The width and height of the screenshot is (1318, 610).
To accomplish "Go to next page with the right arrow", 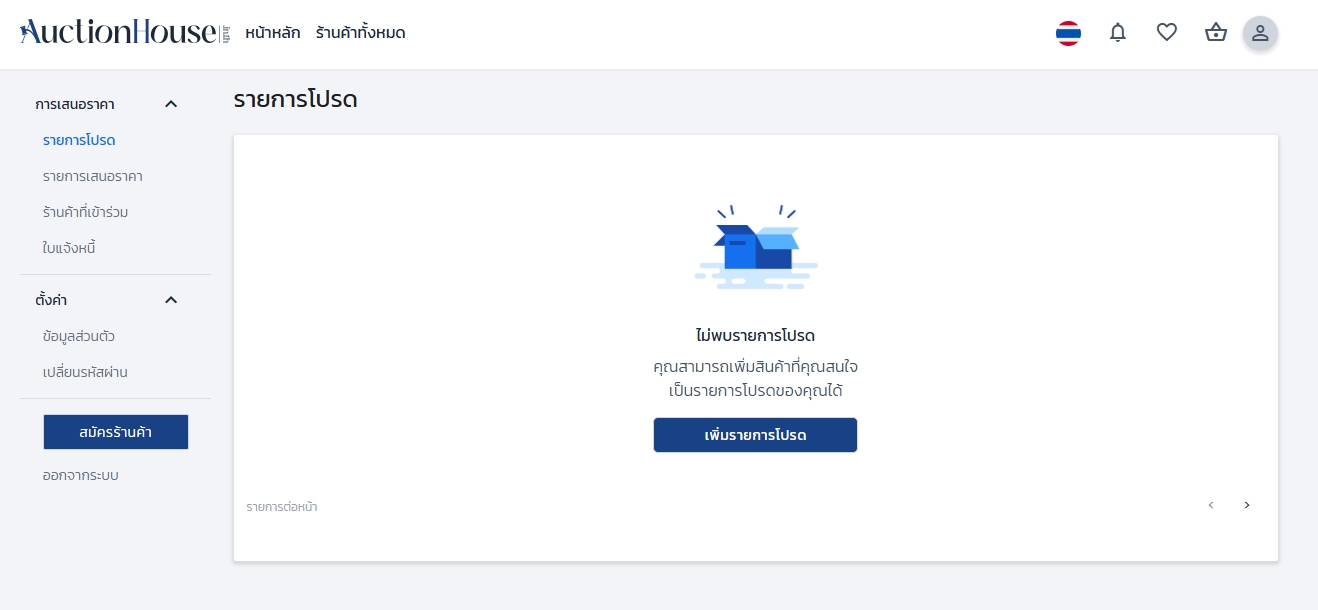I will point(1247,505).
